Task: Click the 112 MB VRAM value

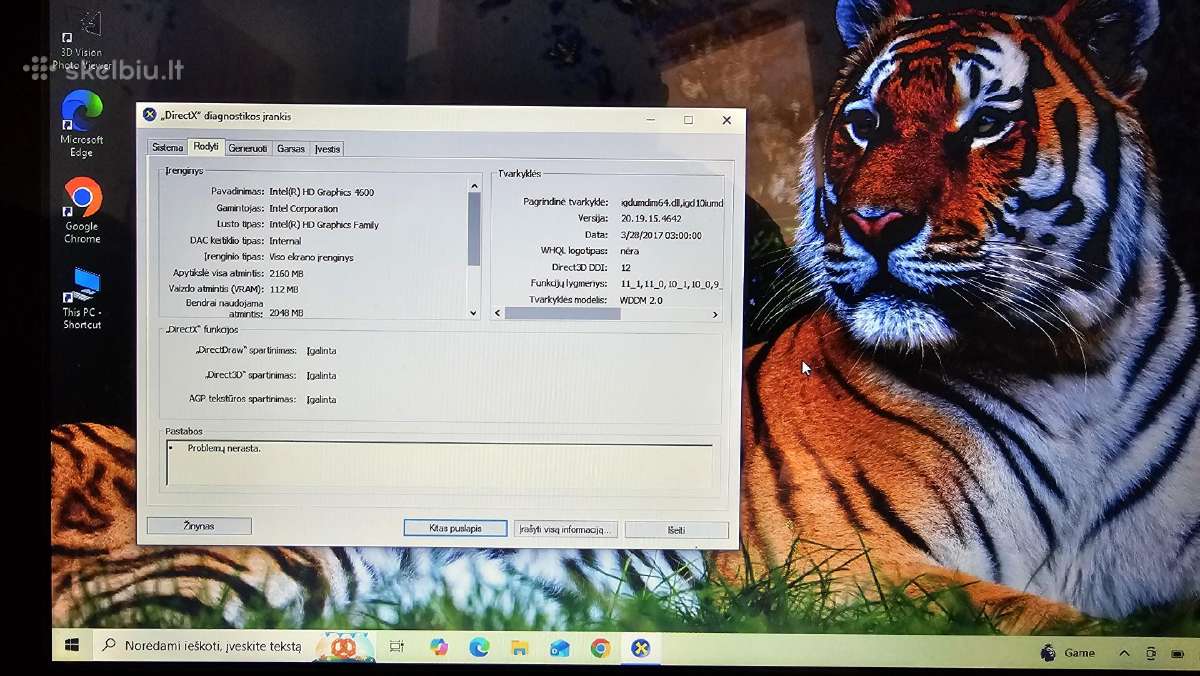Action: pos(284,289)
